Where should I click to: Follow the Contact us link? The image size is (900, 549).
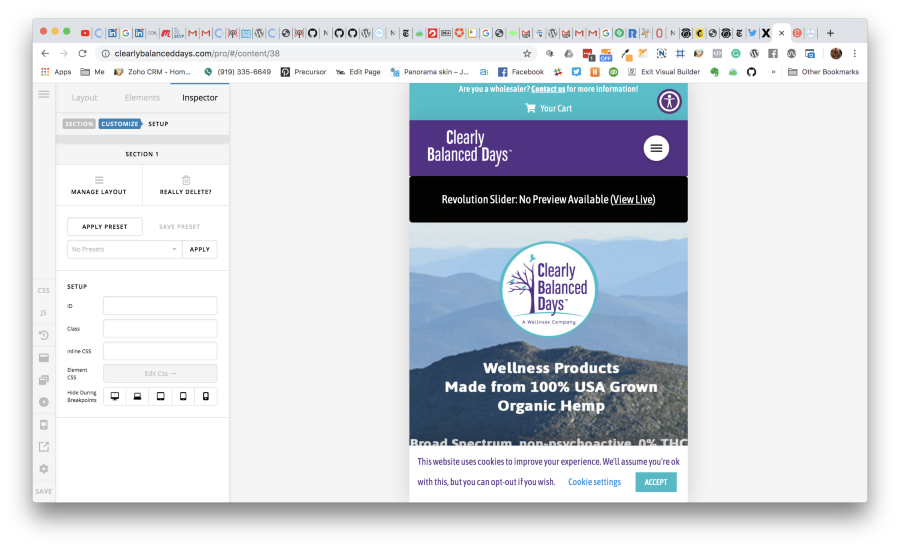pyautogui.click(x=548, y=89)
